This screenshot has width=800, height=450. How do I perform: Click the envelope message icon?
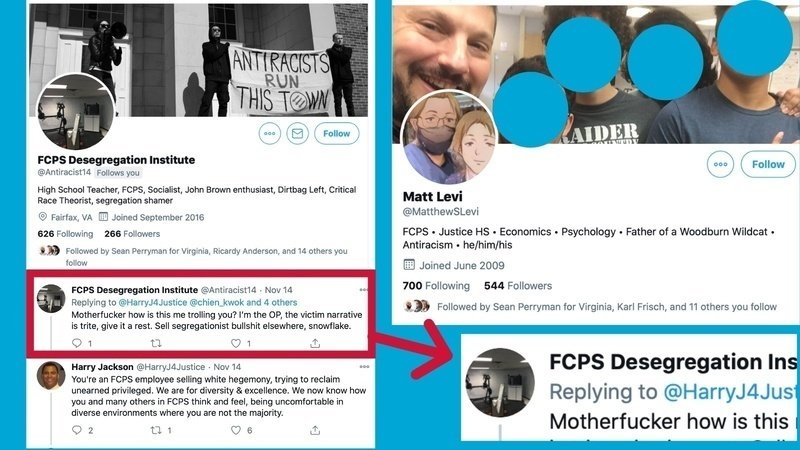297,134
